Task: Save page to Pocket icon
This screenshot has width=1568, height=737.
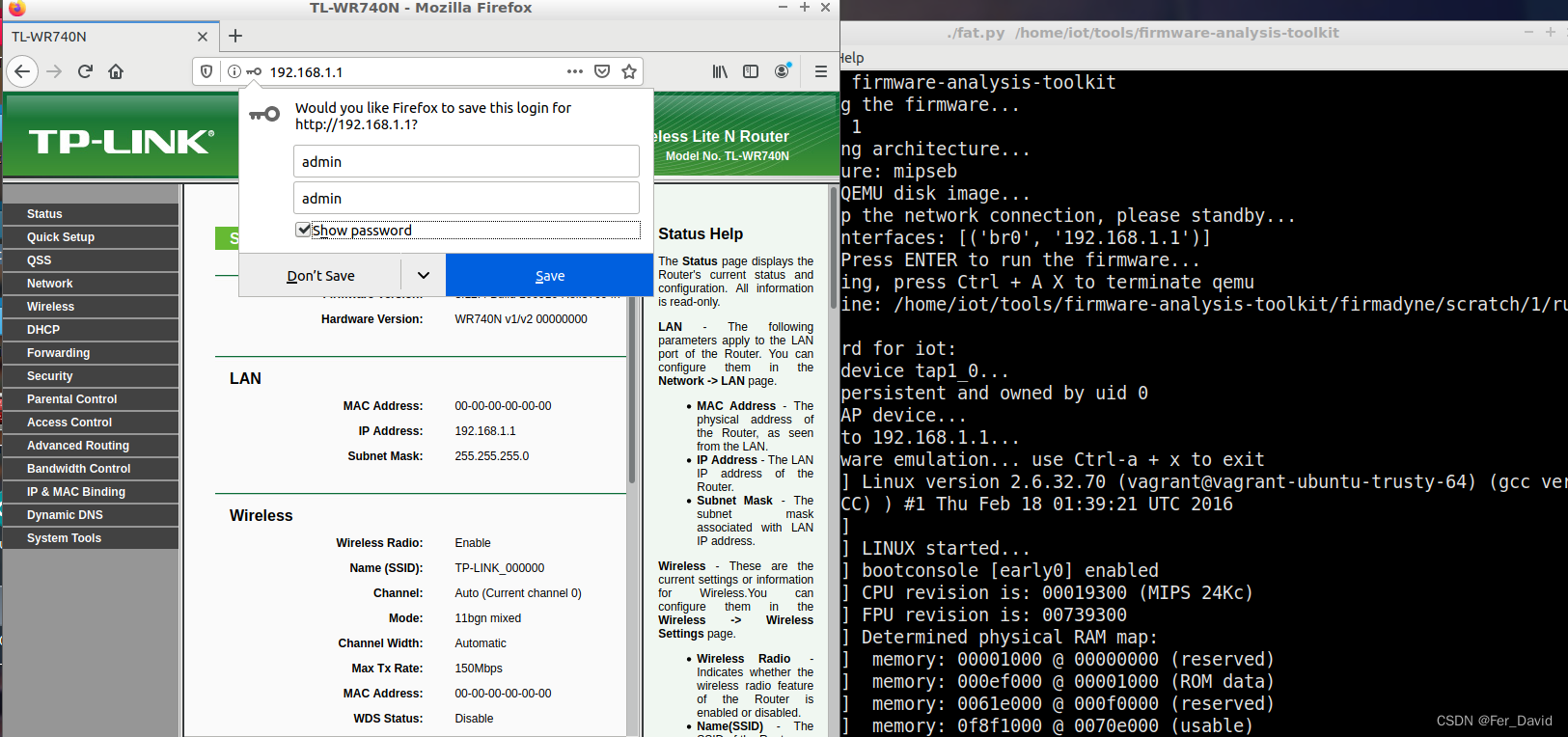Action: 602,71
